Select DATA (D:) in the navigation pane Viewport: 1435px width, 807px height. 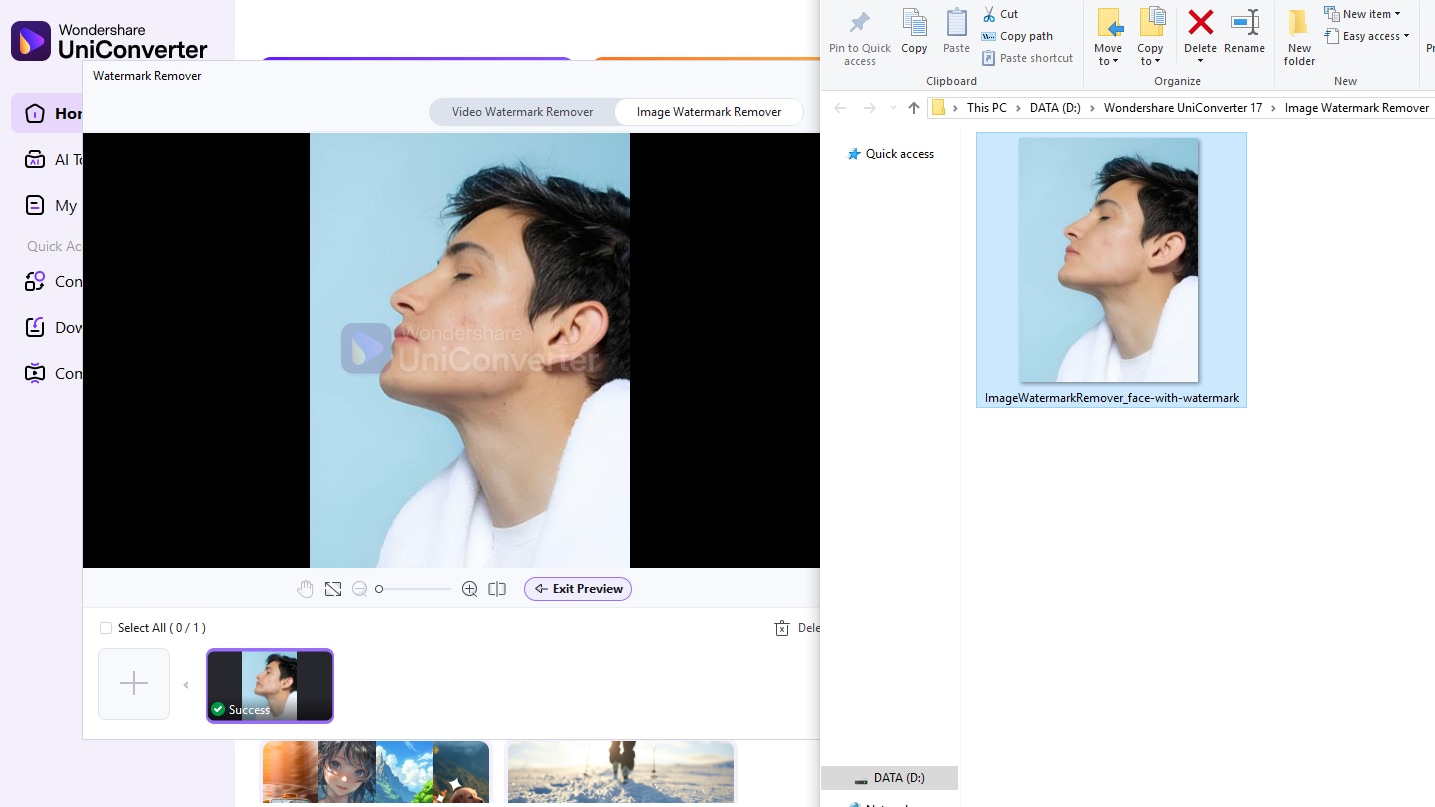click(889, 778)
